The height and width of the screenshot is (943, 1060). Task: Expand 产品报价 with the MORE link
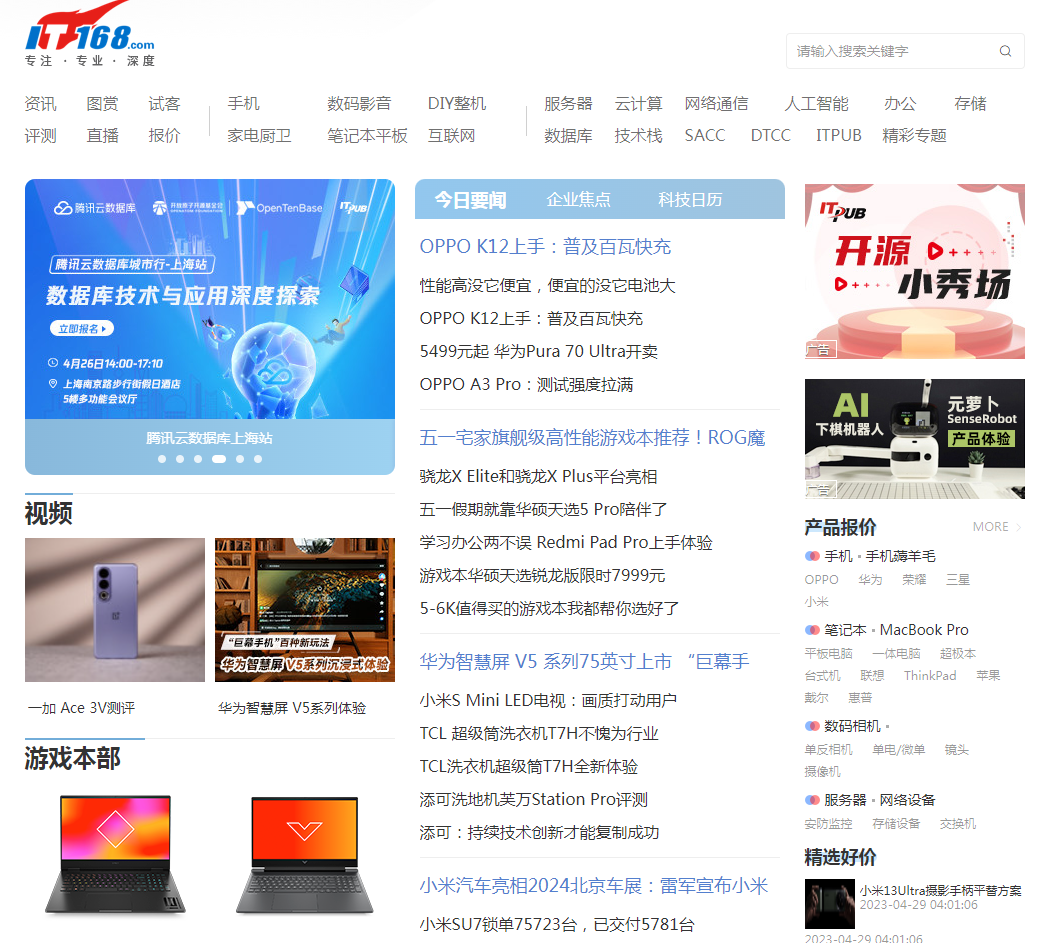[x=996, y=527]
